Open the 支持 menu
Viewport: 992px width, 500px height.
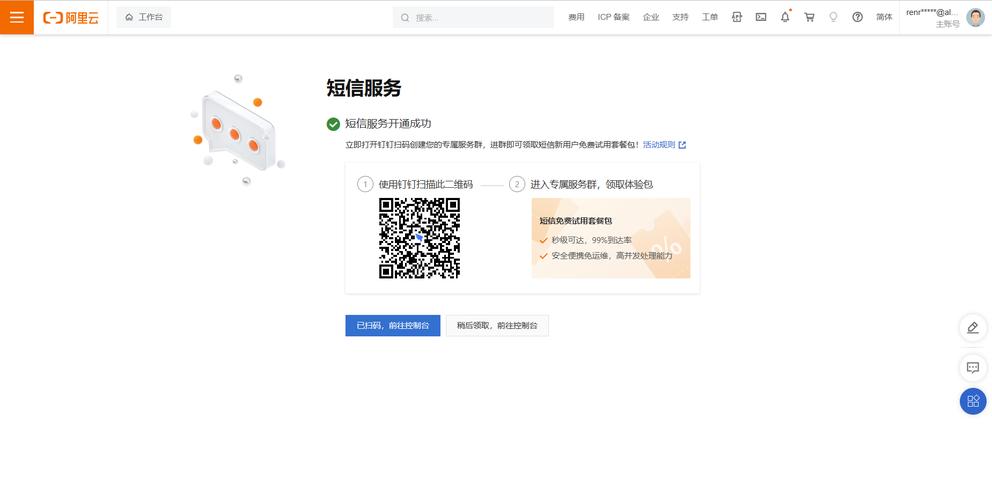pos(680,17)
